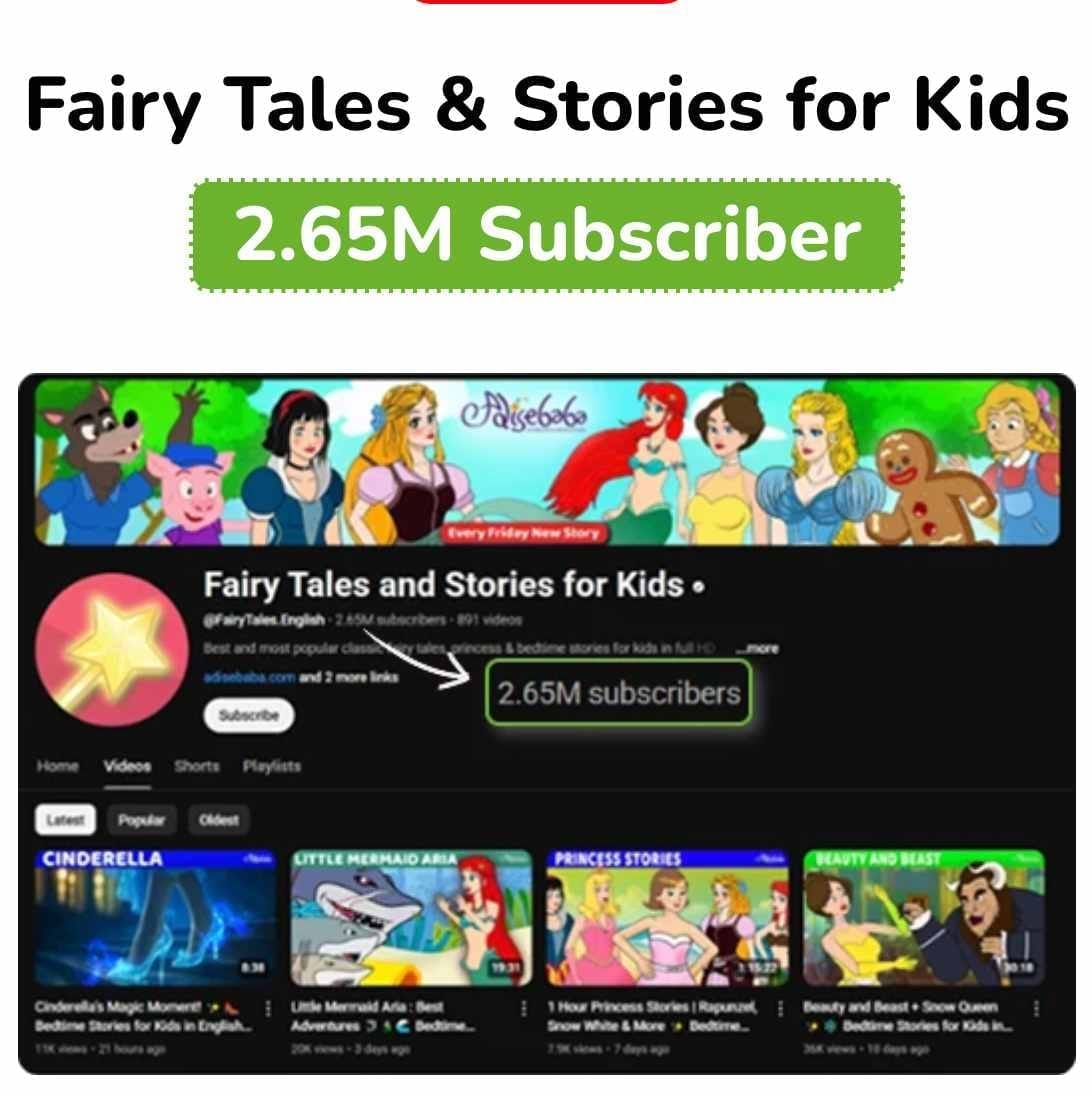
Task: Click the verified badge next to channel name
Action: click(x=698, y=587)
